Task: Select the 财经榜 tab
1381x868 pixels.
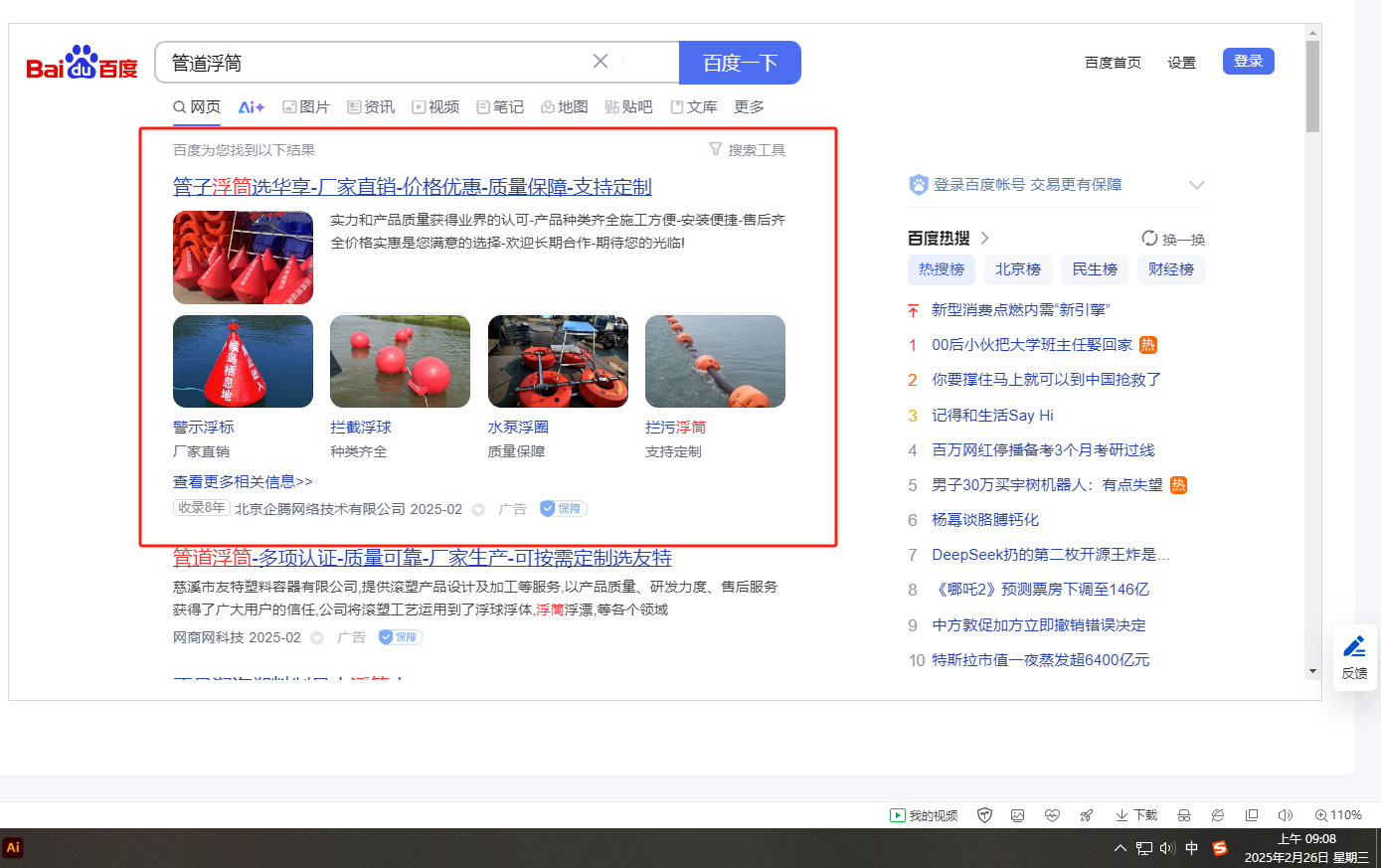Action: click(1171, 269)
